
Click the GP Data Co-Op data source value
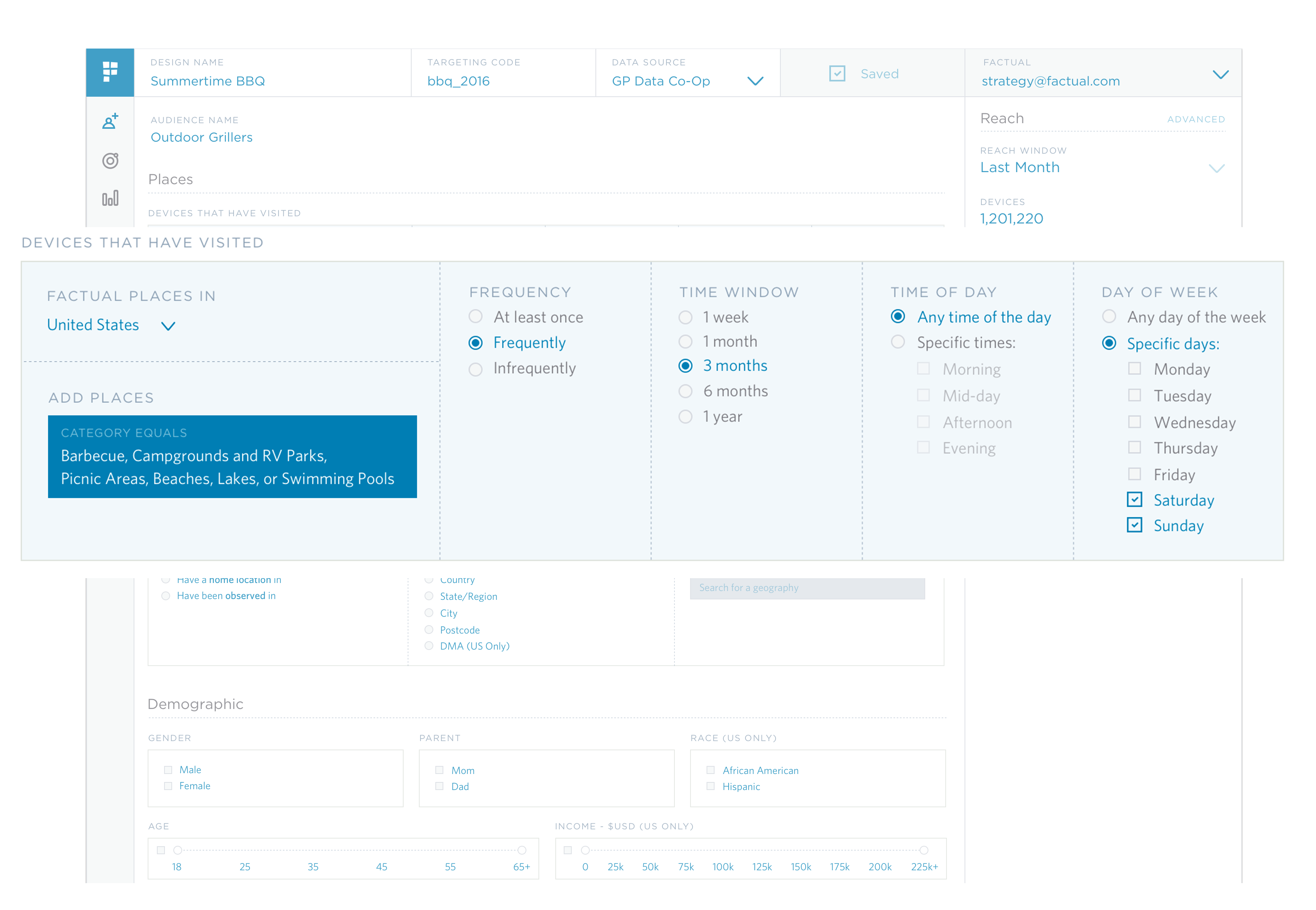(661, 81)
